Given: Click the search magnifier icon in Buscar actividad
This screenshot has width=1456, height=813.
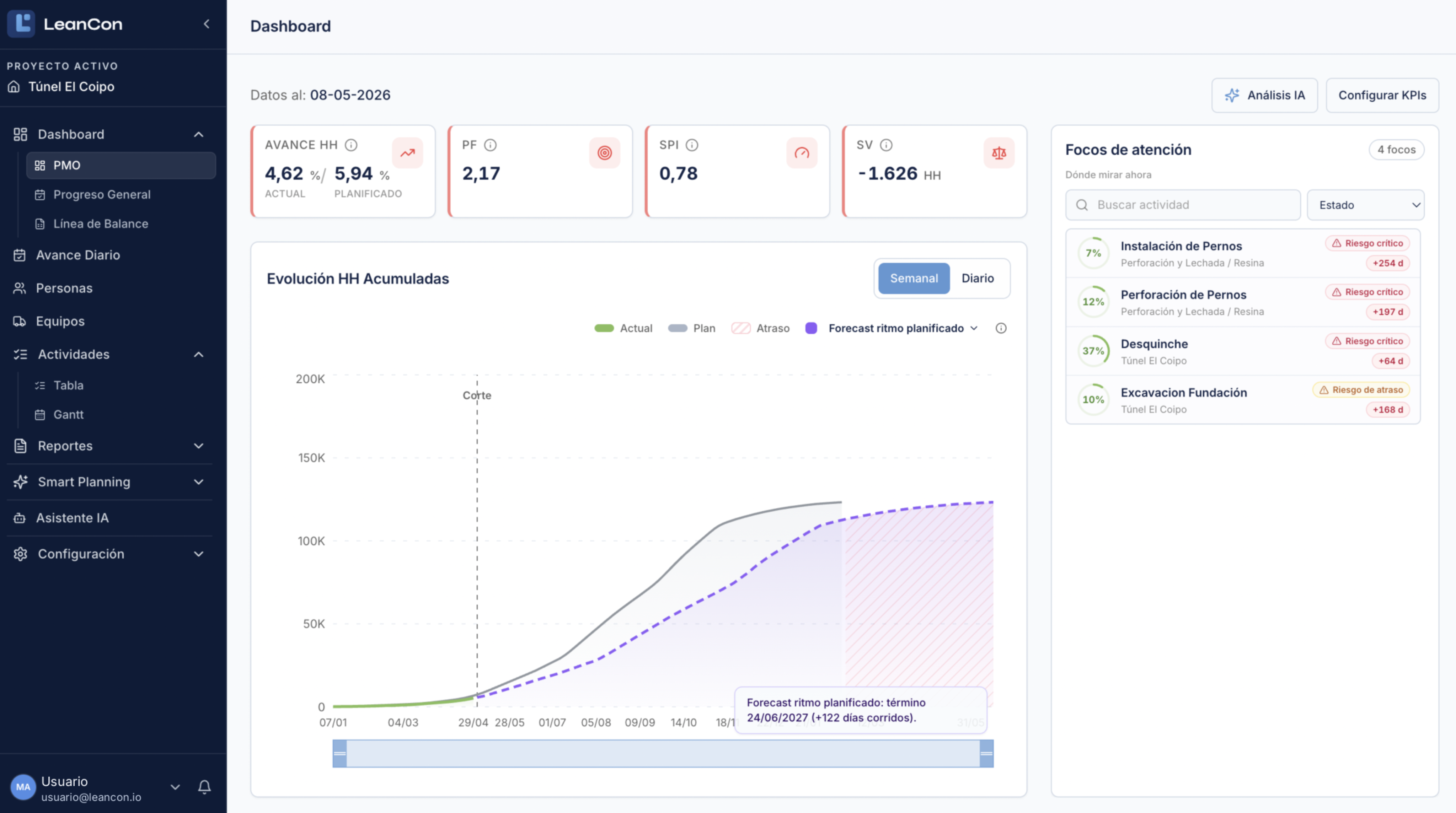Looking at the screenshot, I should click(x=1081, y=205).
